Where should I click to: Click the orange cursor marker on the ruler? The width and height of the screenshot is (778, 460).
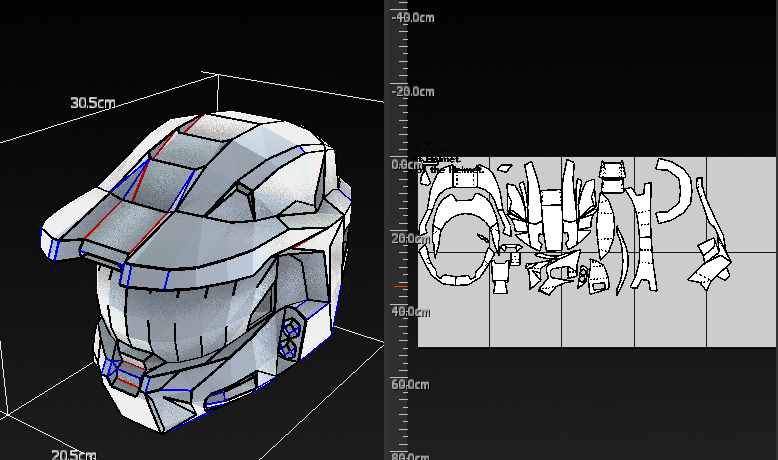tap(401, 286)
